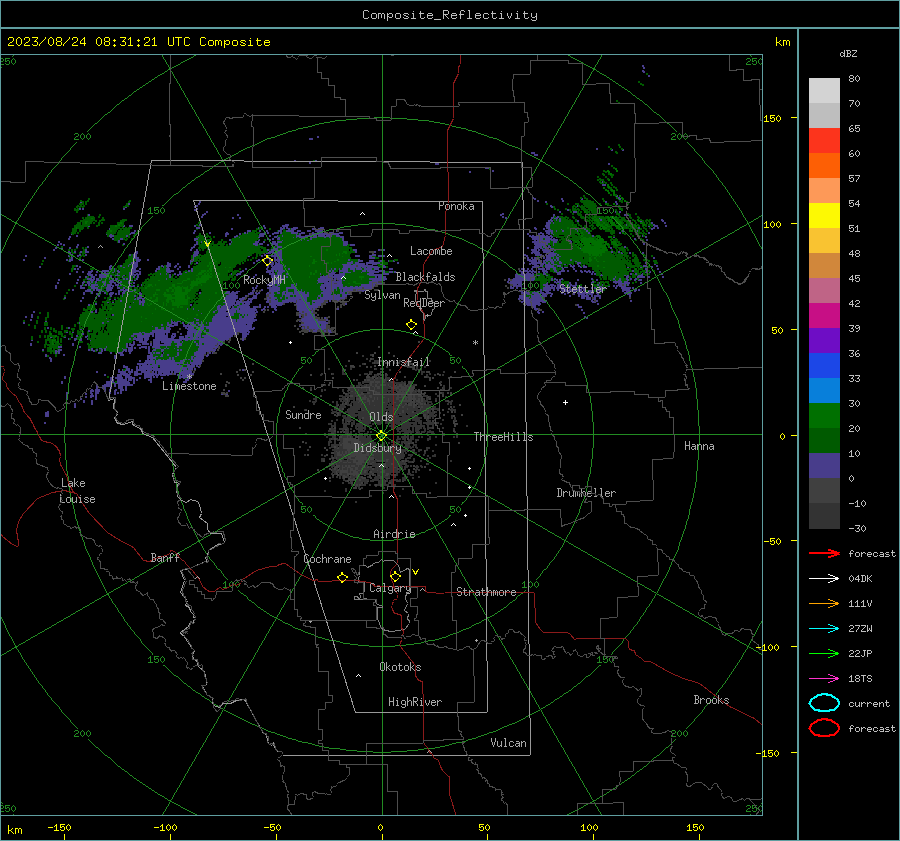Click the HighRiver label

(415, 702)
